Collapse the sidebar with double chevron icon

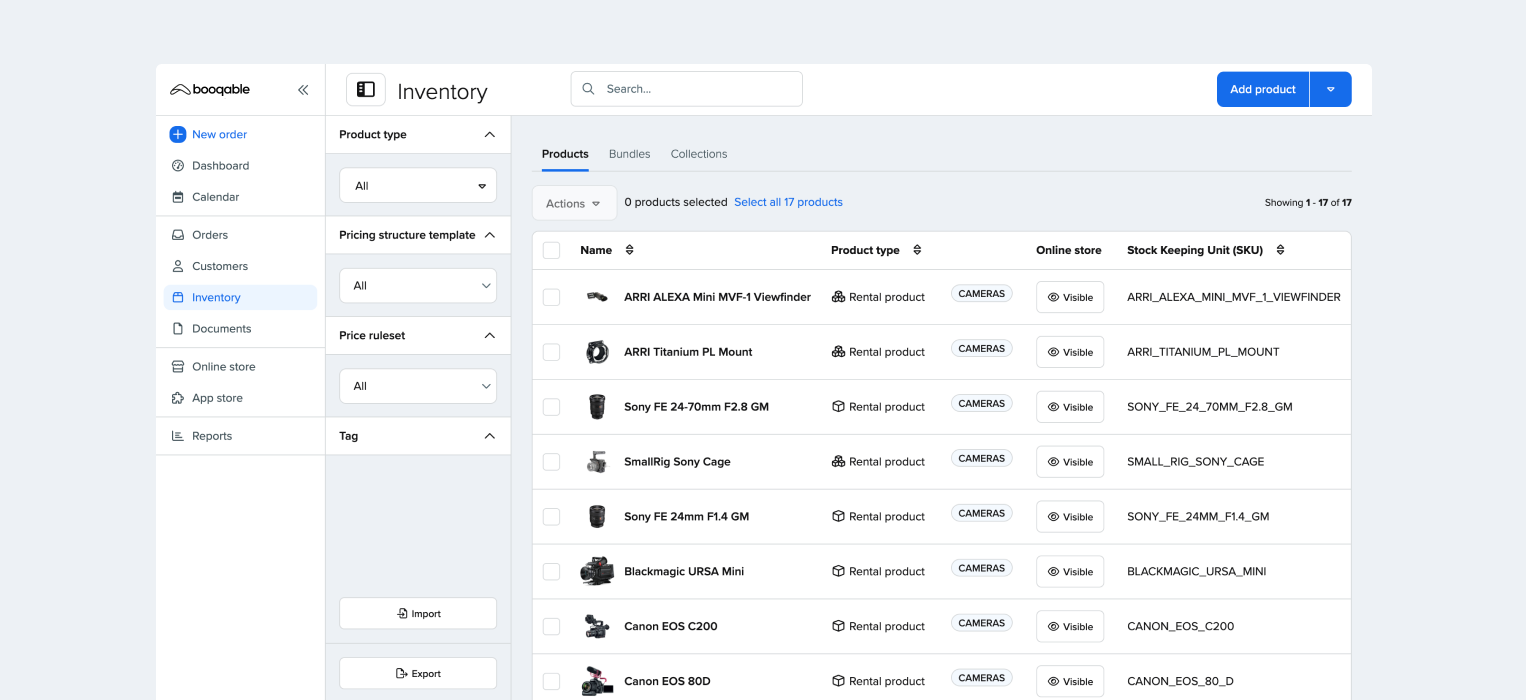(x=303, y=90)
